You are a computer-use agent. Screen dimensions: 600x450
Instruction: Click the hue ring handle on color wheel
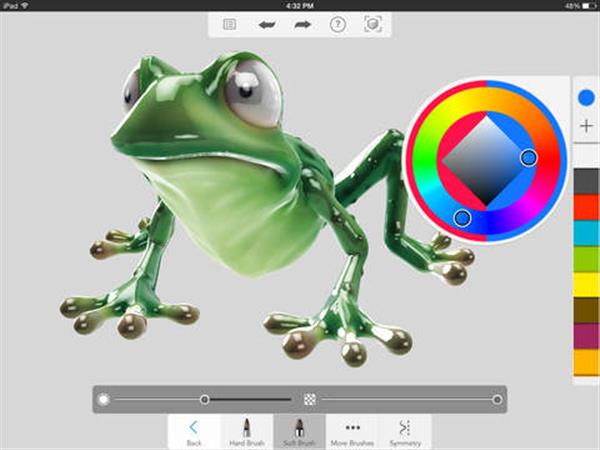(462, 218)
